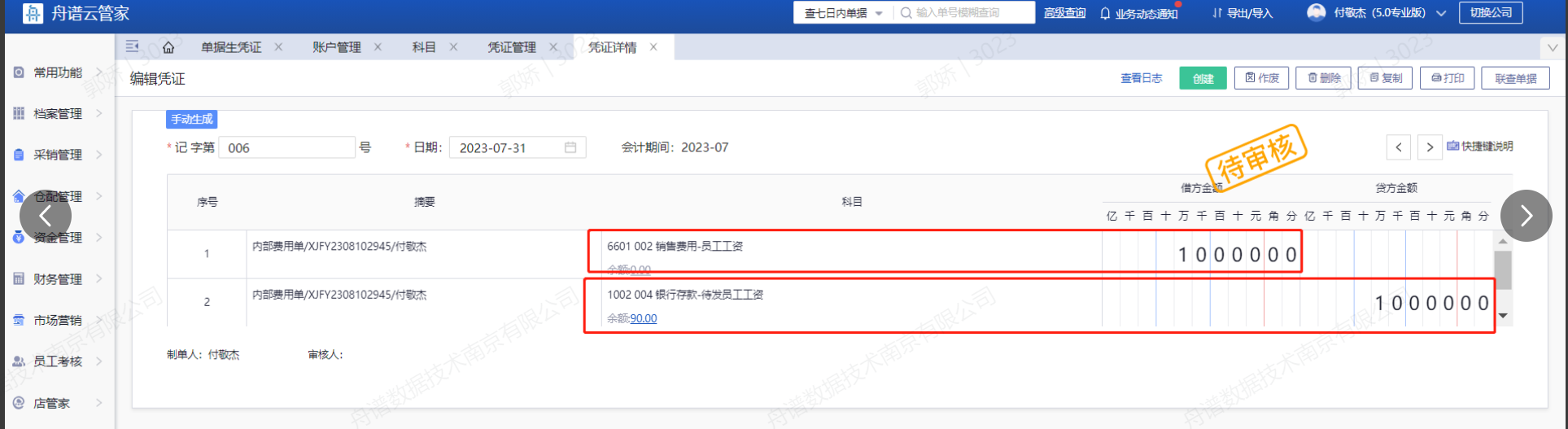Go to the previous voucher arrow button
This screenshot has width=1568, height=429.
[1399, 147]
